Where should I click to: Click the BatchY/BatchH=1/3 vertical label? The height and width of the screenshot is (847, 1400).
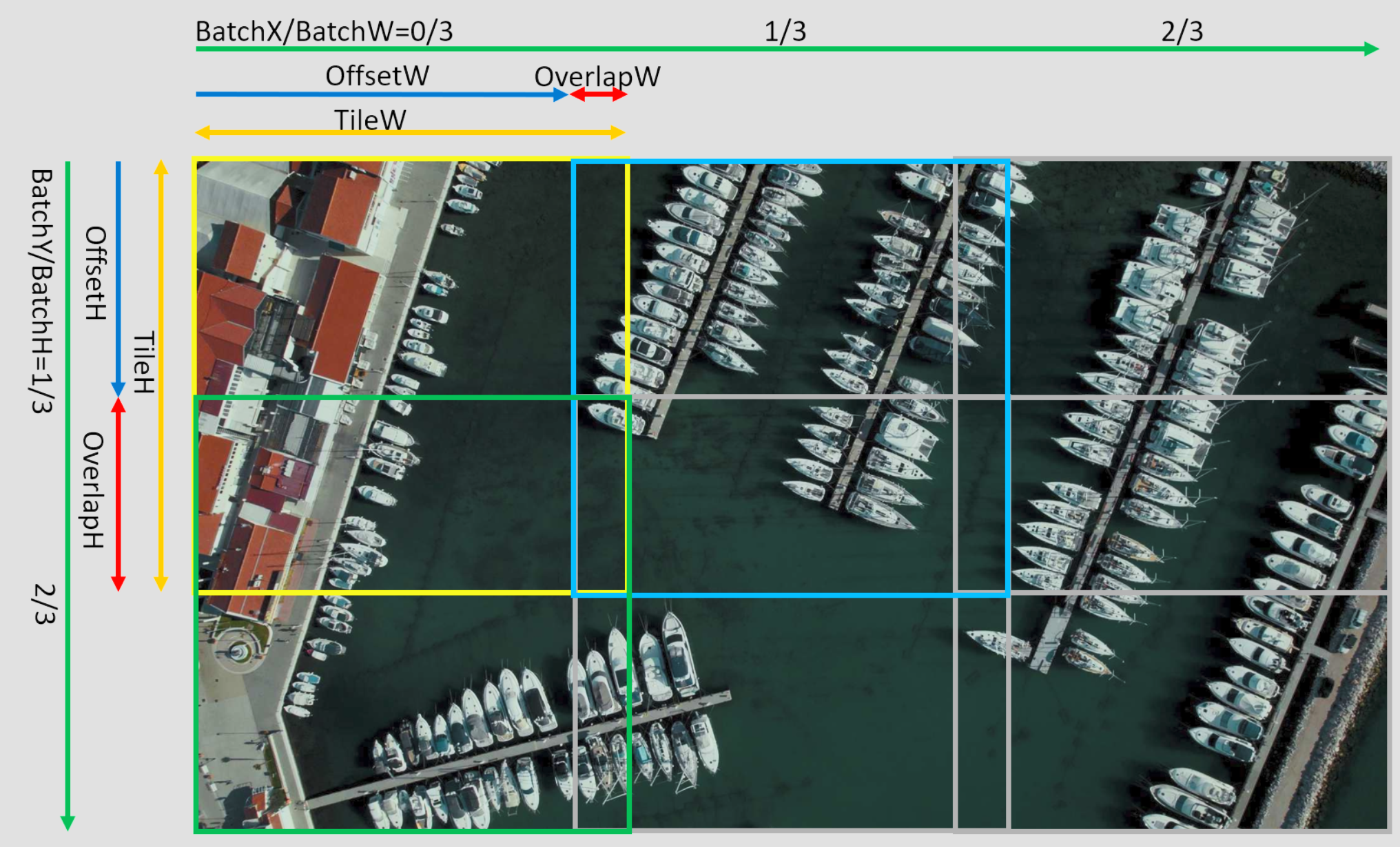(x=41, y=291)
